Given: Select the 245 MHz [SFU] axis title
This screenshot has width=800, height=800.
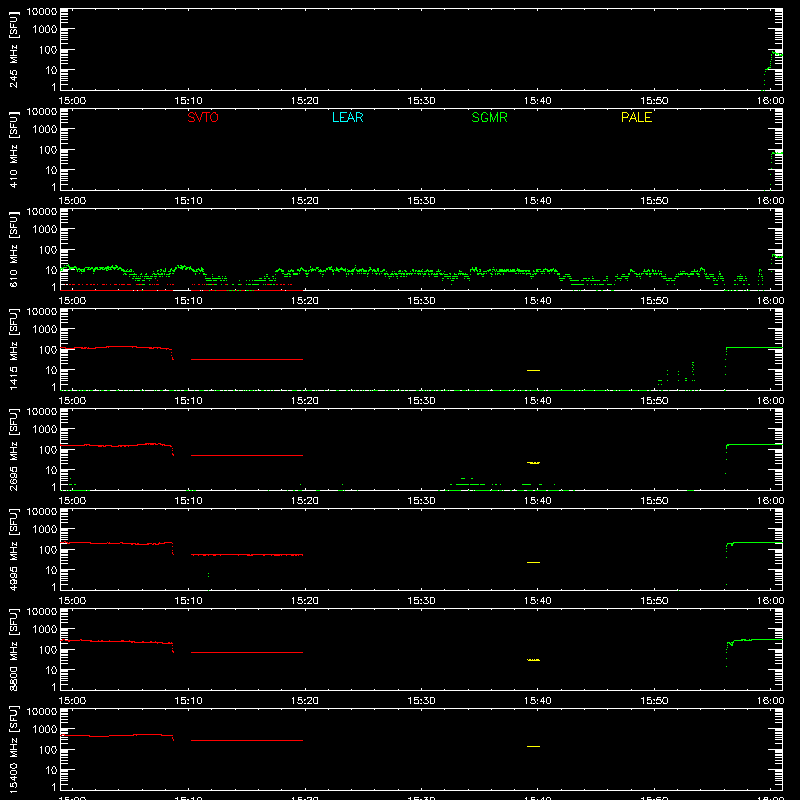Looking at the screenshot, I should click(14, 49).
